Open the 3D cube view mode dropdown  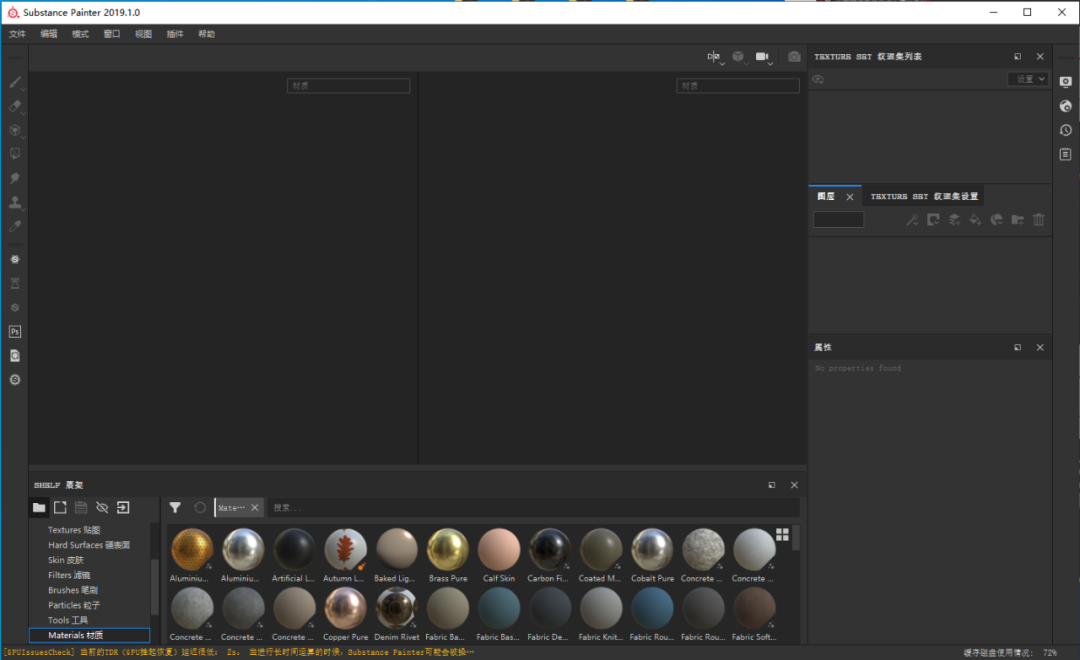[x=740, y=57]
